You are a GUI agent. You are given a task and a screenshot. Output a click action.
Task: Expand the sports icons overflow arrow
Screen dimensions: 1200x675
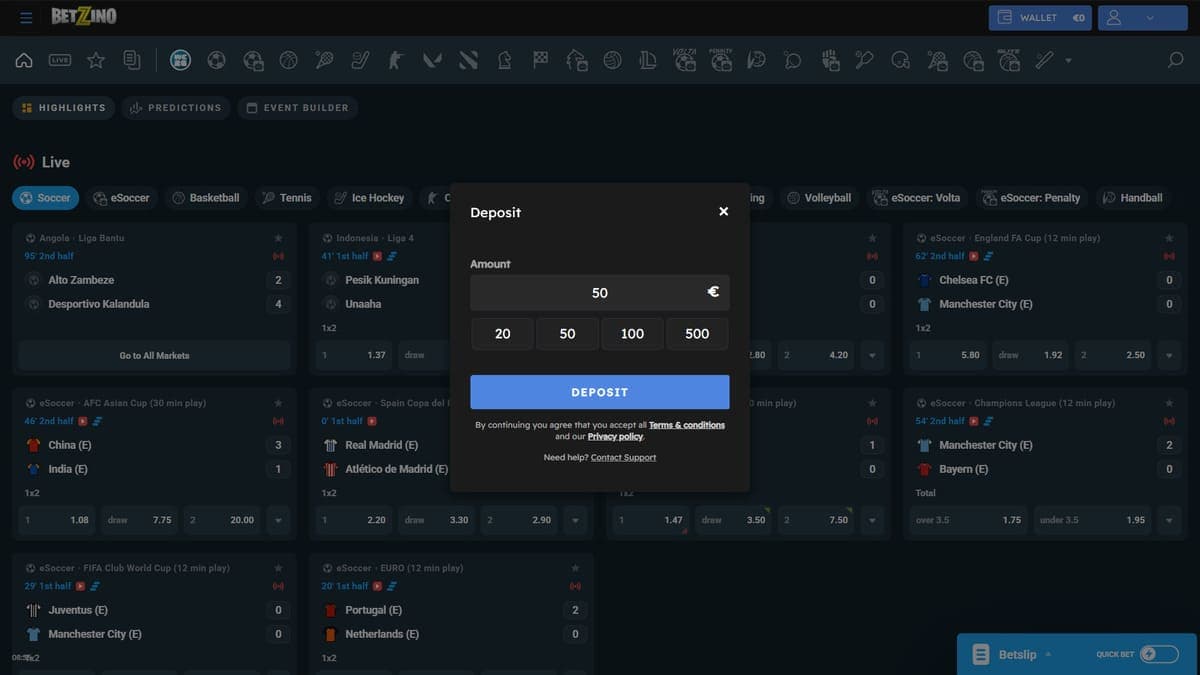click(x=1068, y=60)
